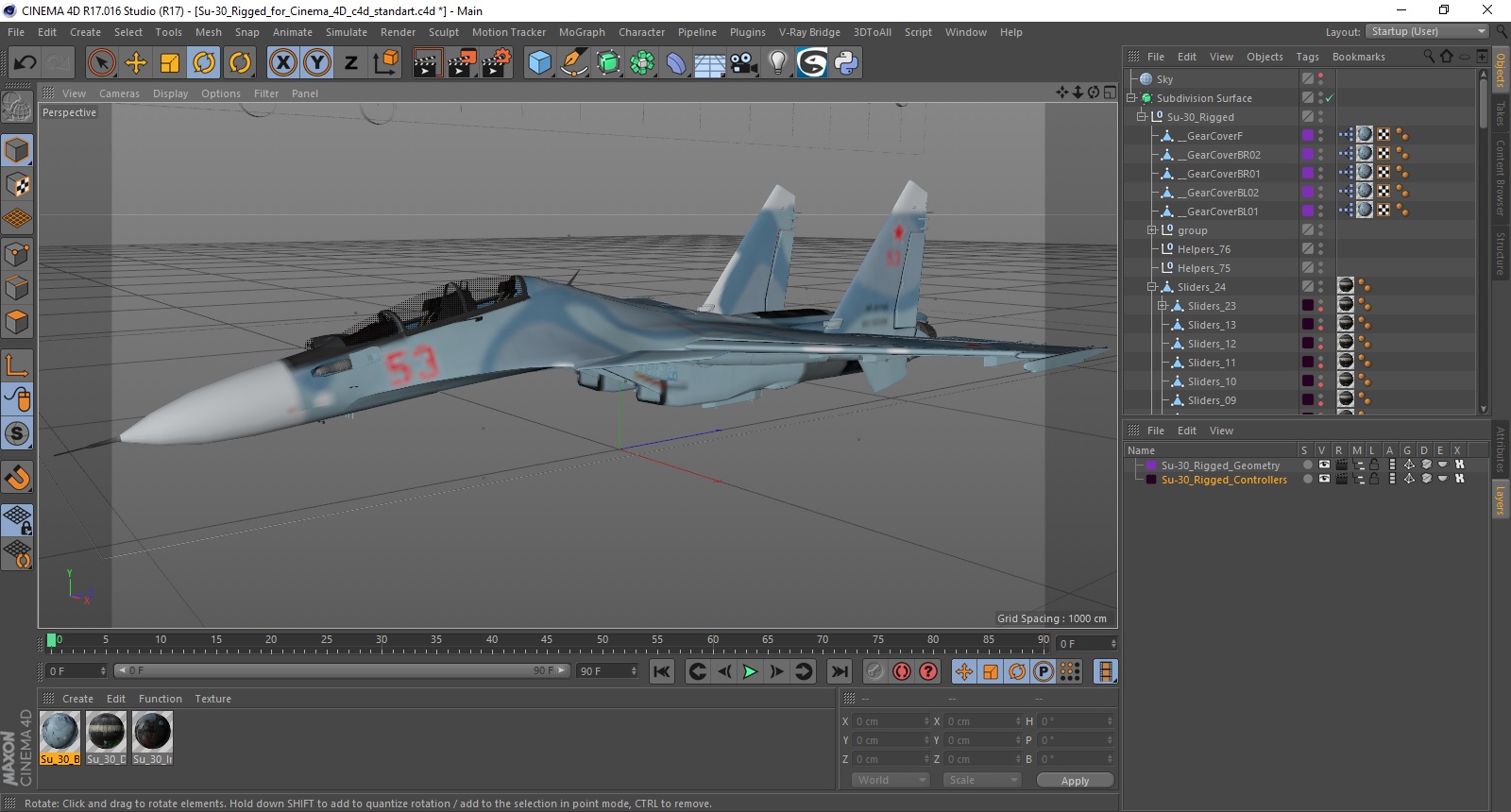Image resolution: width=1511 pixels, height=812 pixels.
Task: Toggle solo for Su-30_Rigged_Geometry layer
Action: coord(1307,465)
